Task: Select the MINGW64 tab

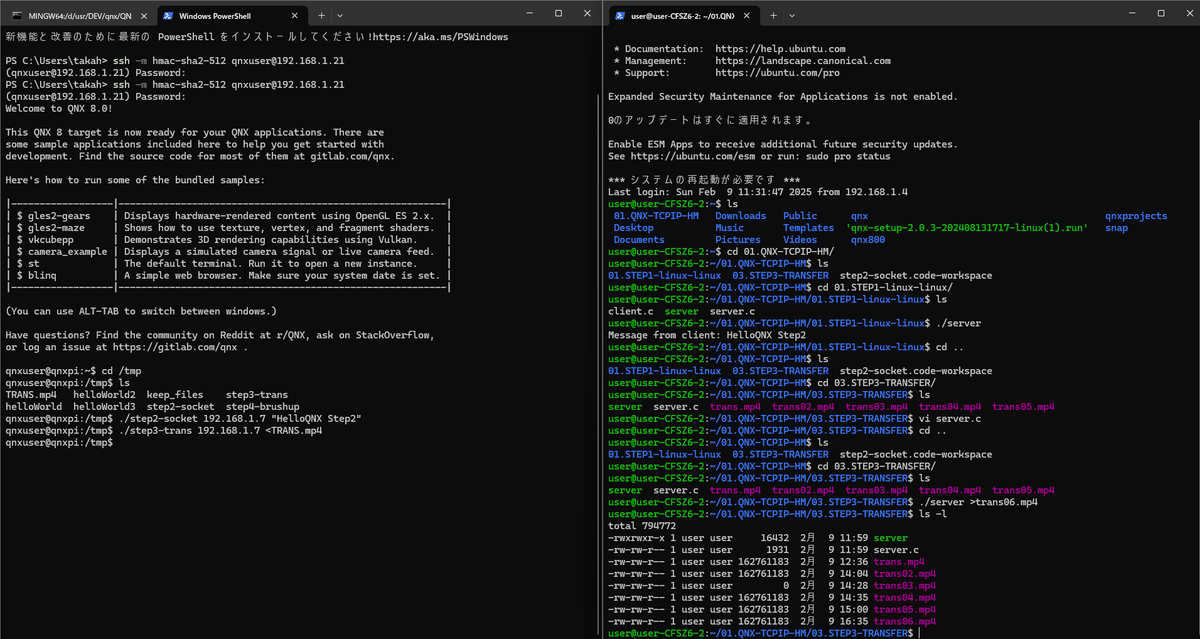Action: tap(80, 16)
